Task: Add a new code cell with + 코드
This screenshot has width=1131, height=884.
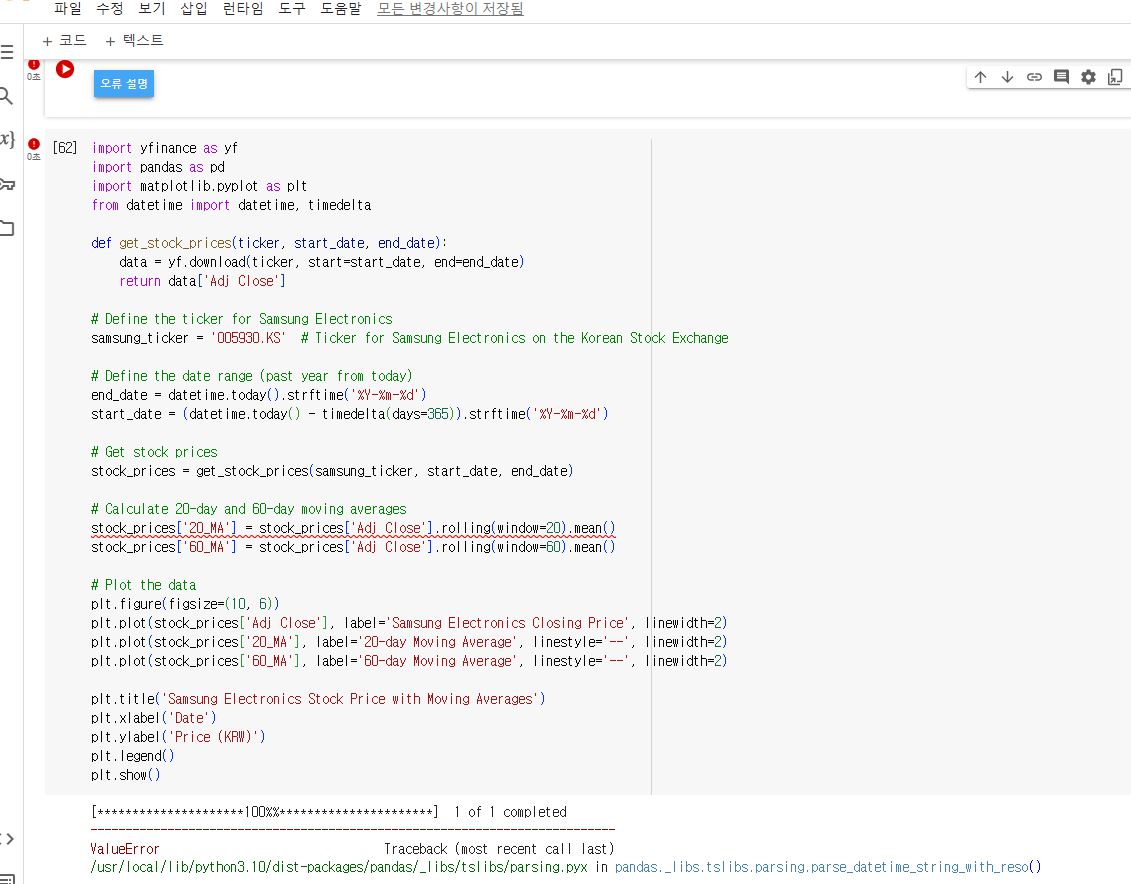Action: pos(65,40)
